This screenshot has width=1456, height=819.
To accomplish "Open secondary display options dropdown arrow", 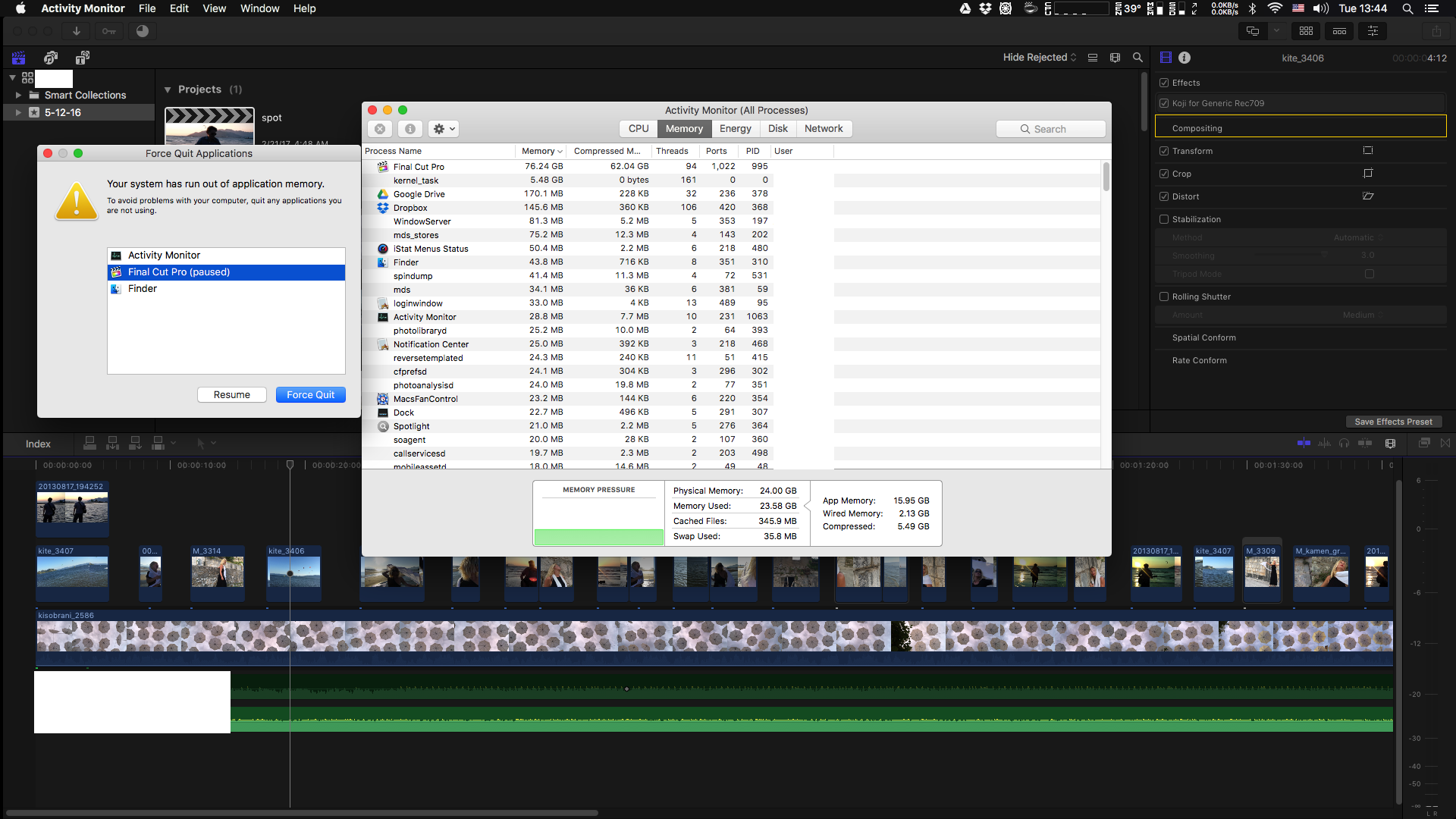I will [x=1276, y=31].
